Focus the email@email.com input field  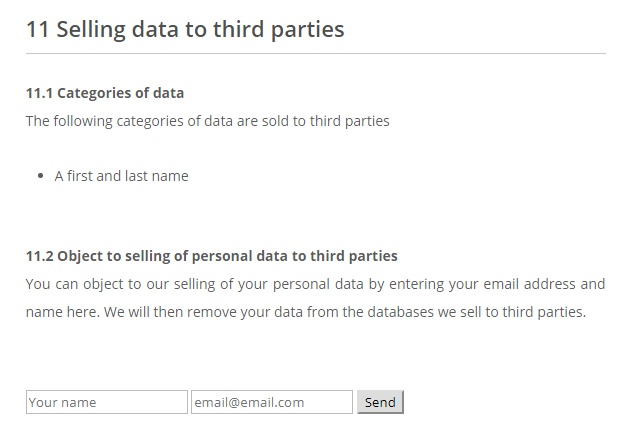tap(272, 402)
